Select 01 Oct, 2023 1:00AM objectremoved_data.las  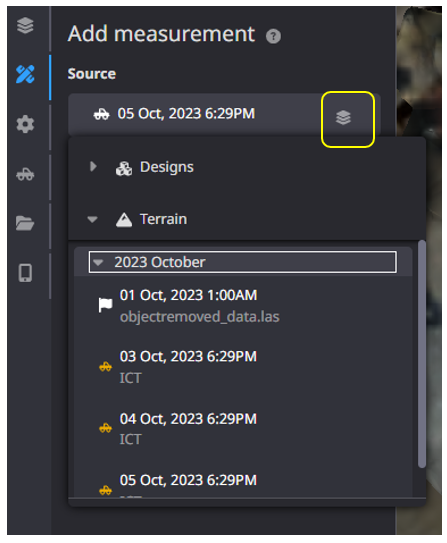(242, 306)
